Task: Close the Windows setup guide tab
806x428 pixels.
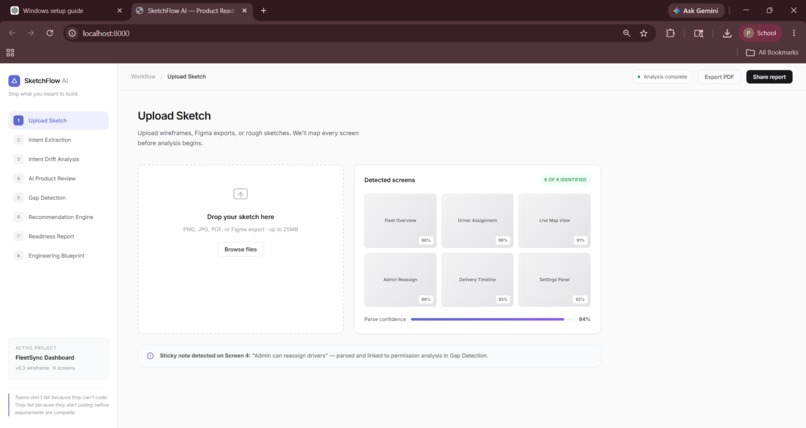Action: (119, 10)
